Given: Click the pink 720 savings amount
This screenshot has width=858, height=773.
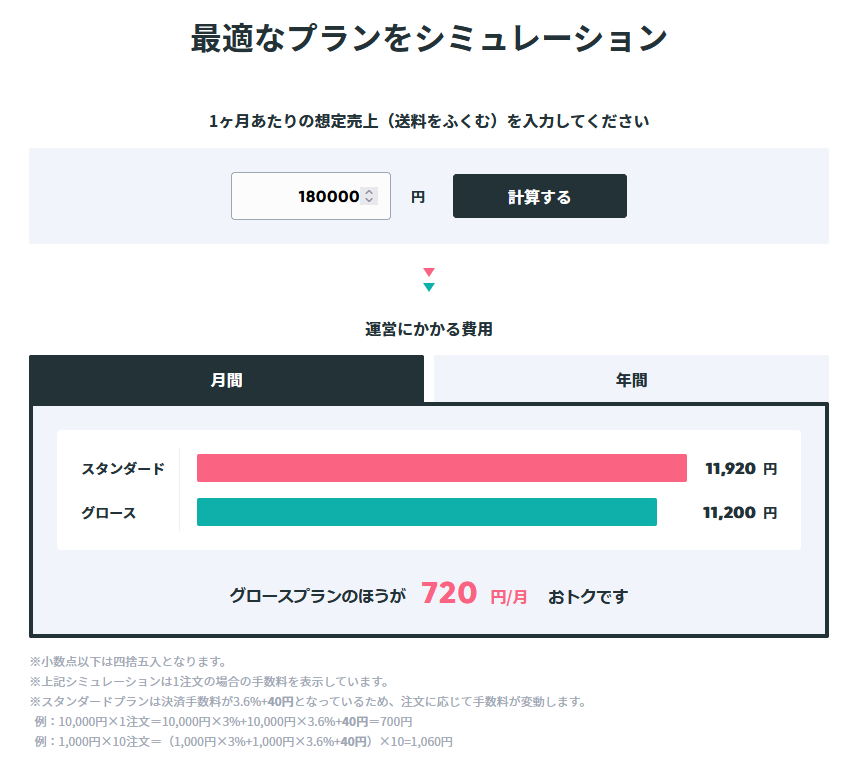Looking at the screenshot, I should click(x=449, y=593).
